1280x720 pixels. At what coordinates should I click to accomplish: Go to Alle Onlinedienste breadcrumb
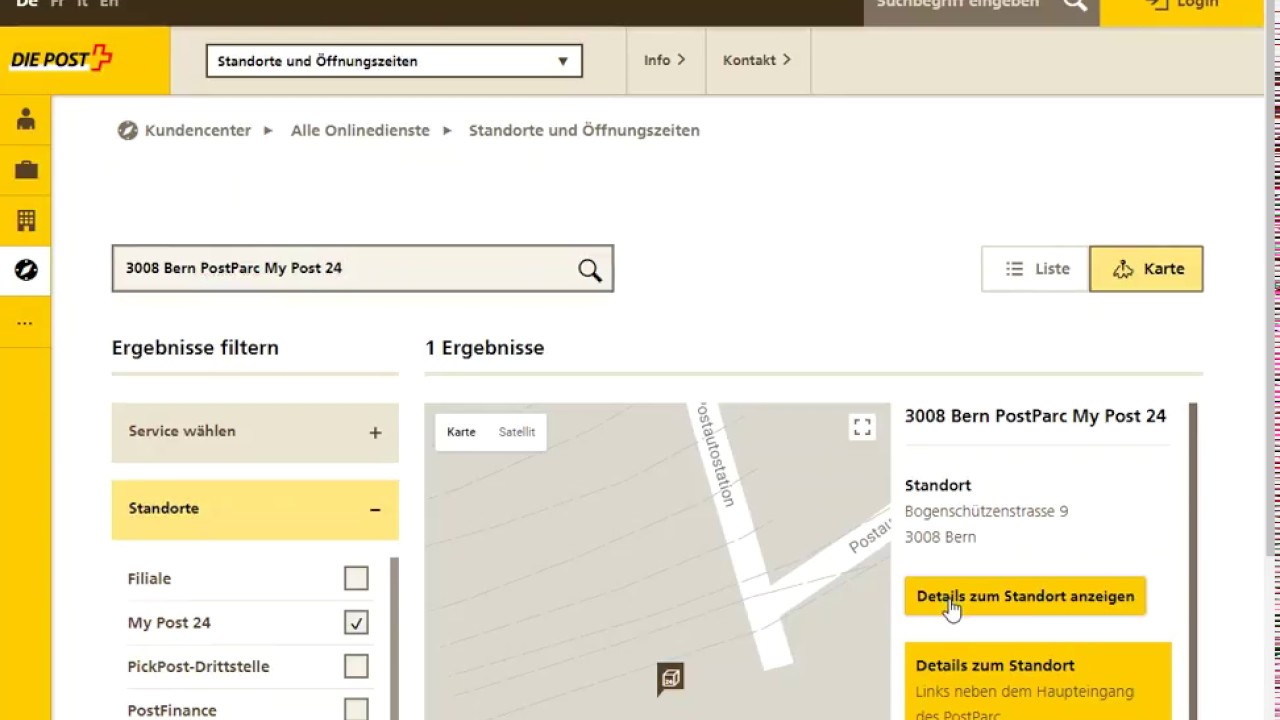click(360, 130)
